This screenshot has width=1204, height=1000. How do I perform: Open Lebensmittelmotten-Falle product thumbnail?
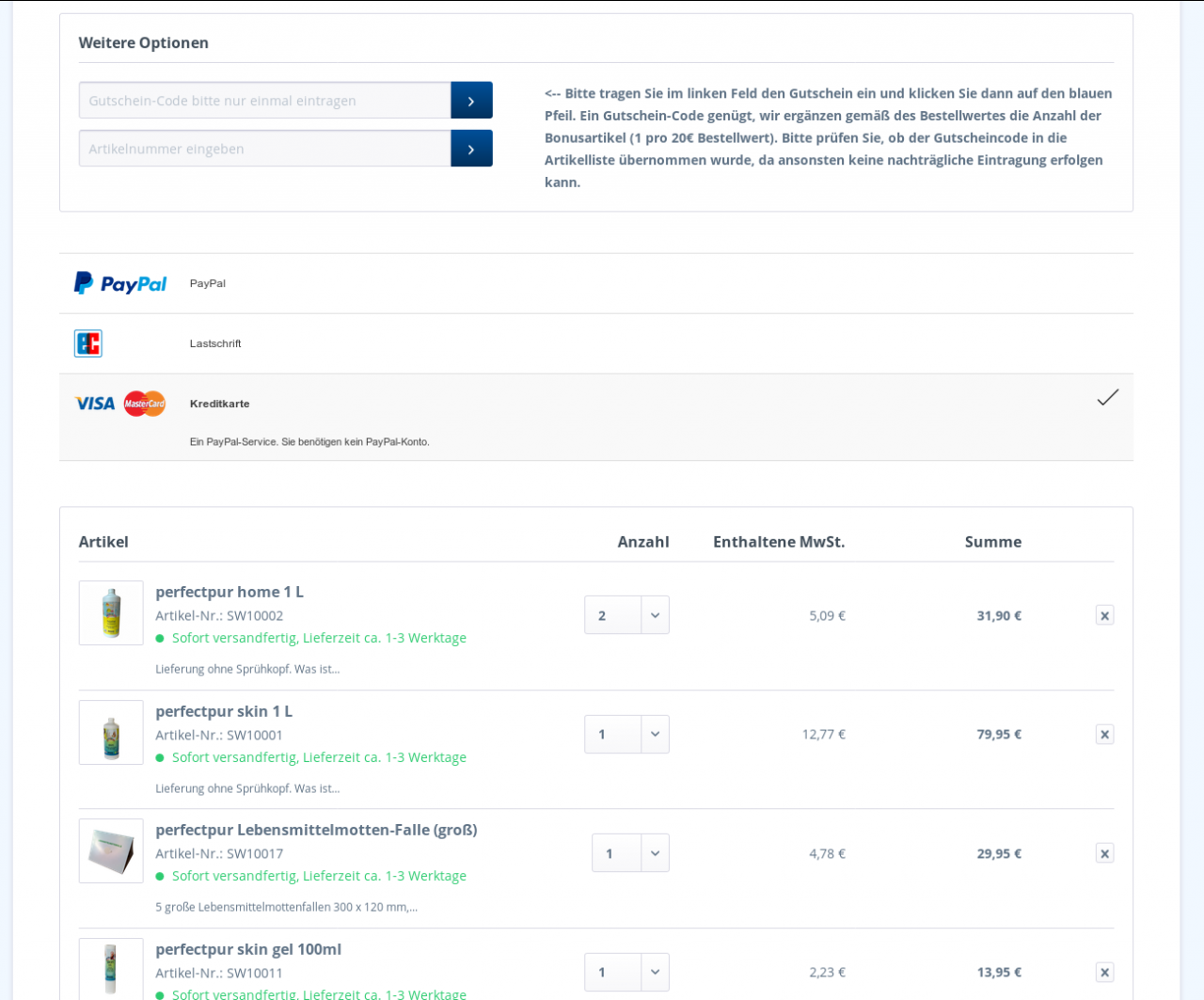tap(111, 850)
